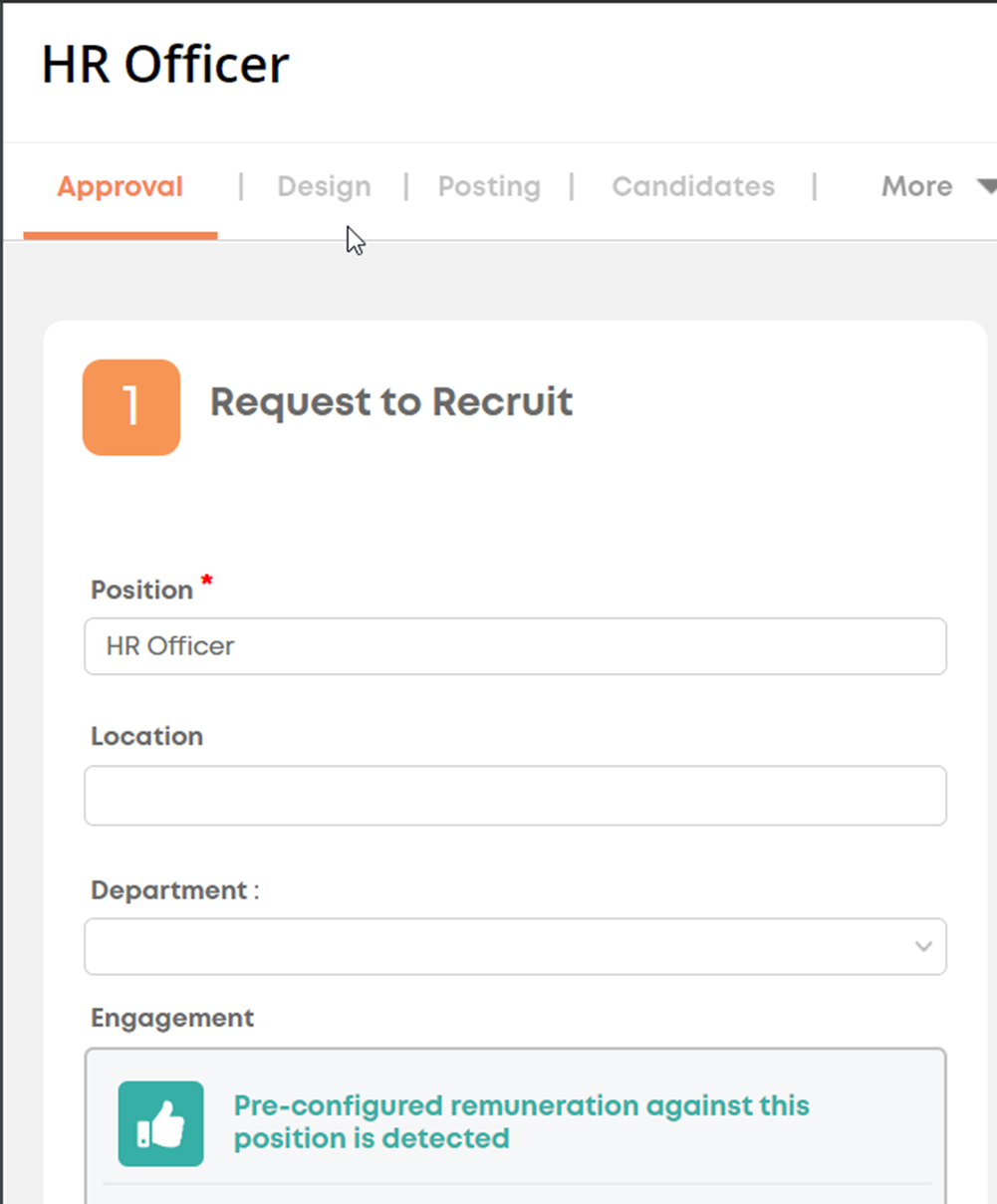Select the Candidates tab
Image resolution: width=997 pixels, height=1204 pixels.
(x=693, y=186)
